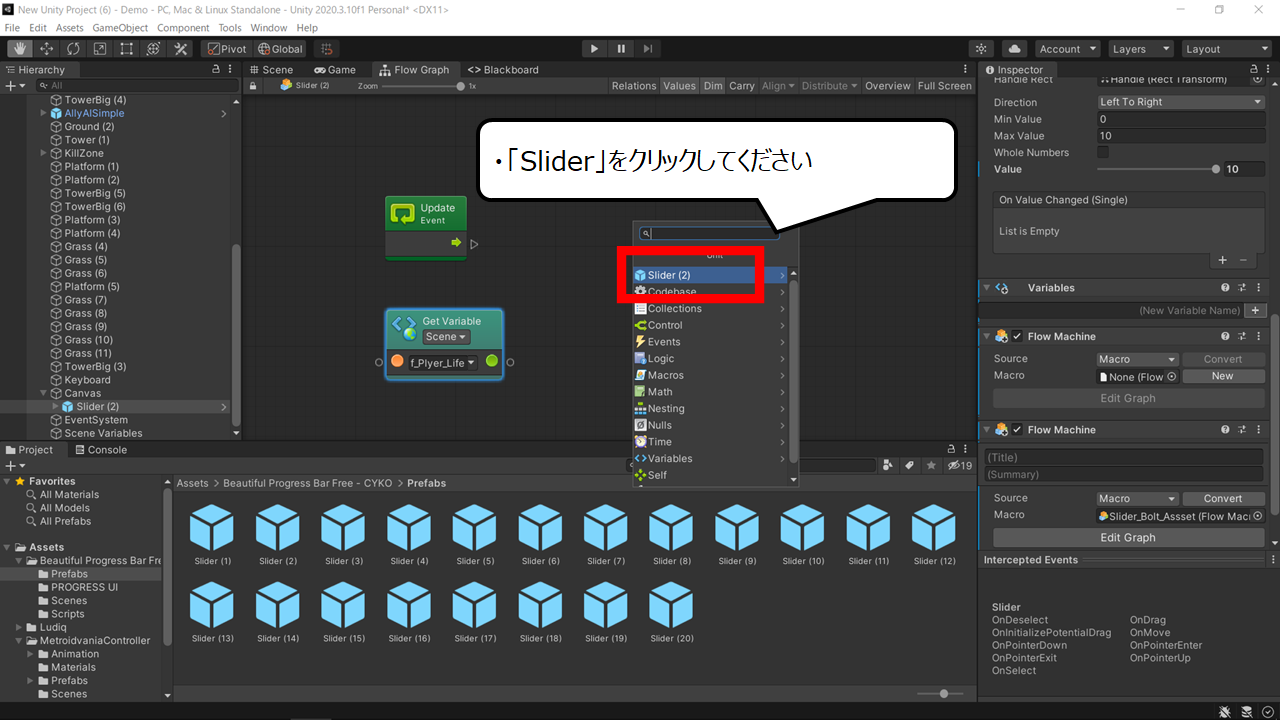Open Direction dropdown Left To Right

coord(1181,102)
